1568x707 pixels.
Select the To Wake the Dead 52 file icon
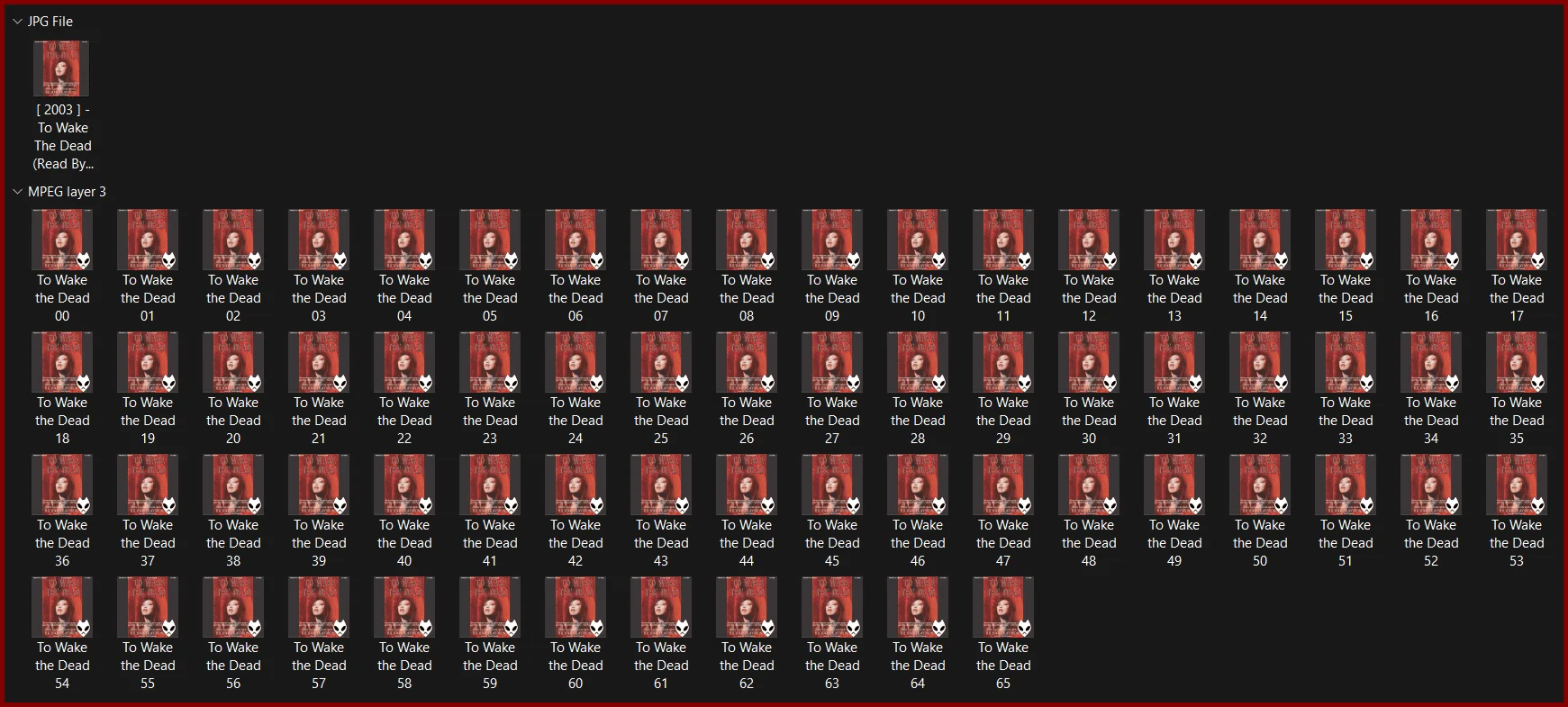click(1431, 485)
